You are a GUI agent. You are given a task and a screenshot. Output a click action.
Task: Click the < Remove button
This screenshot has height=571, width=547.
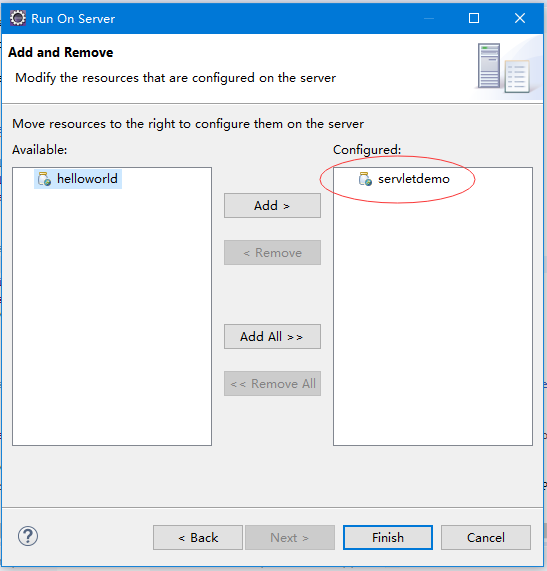[272, 252]
